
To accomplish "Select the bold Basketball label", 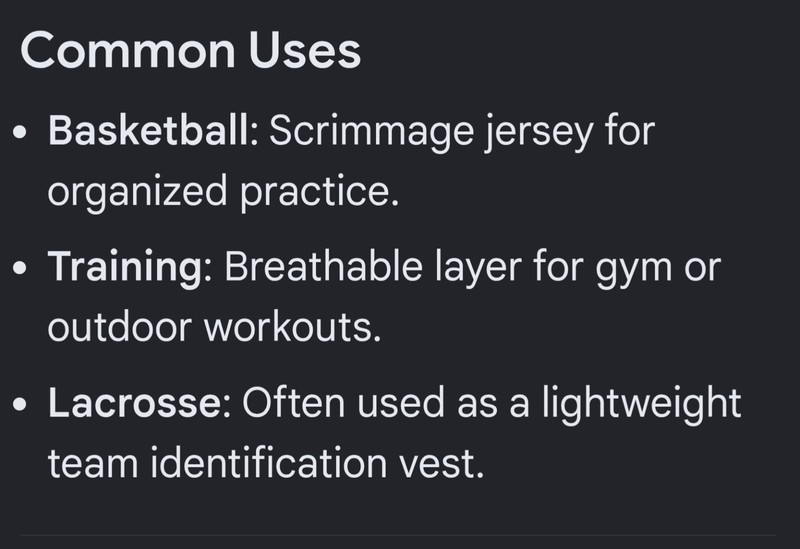I will tap(149, 130).
